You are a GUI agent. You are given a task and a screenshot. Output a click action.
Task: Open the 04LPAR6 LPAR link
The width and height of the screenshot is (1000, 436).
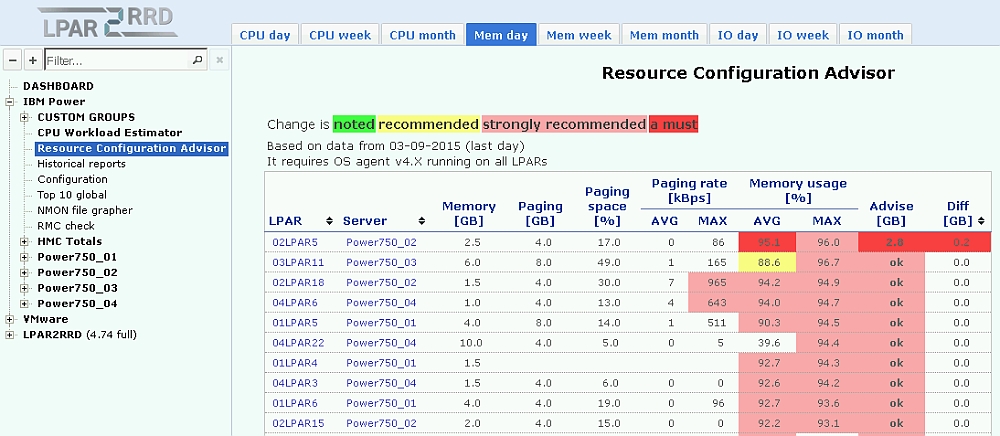click(x=295, y=302)
